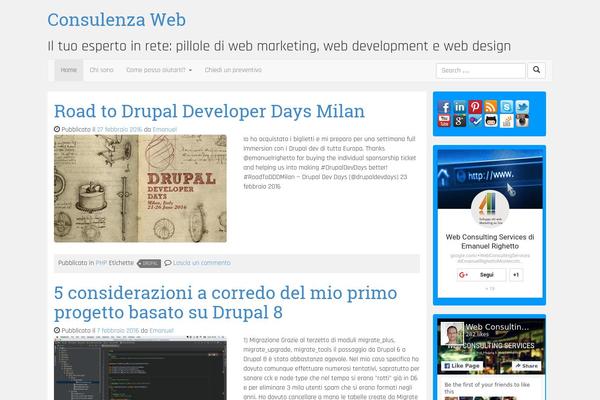
Task: Open the Road to Drupal Developer Days Milan post
Action: click(x=209, y=111)
